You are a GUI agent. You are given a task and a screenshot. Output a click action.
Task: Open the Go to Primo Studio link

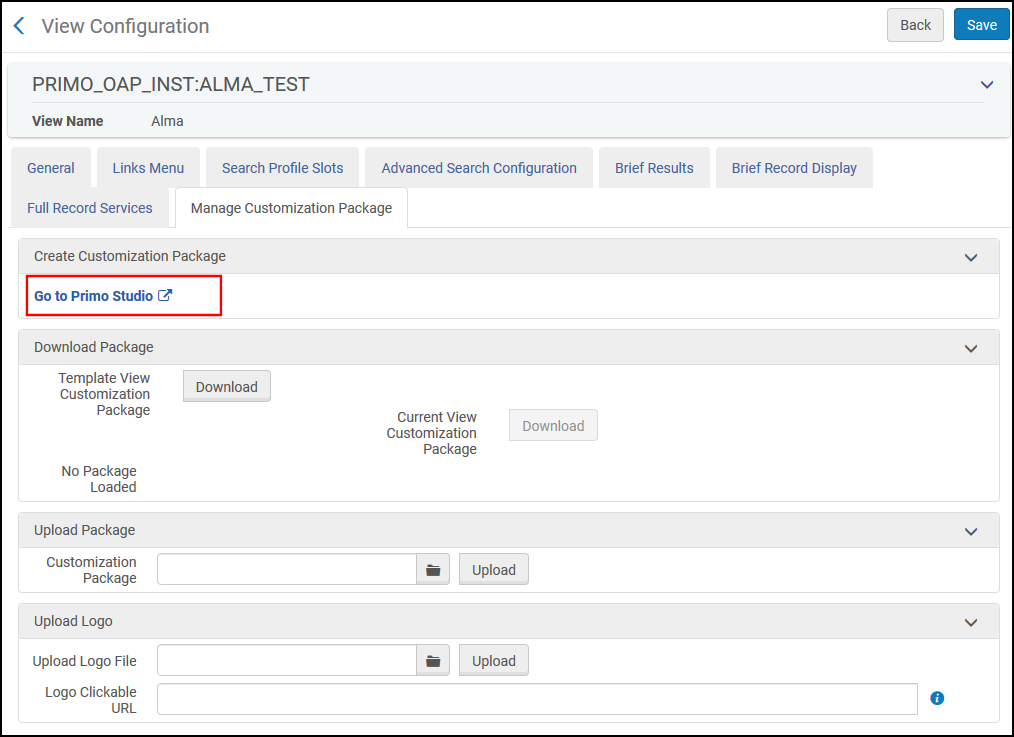coord(94,296)
